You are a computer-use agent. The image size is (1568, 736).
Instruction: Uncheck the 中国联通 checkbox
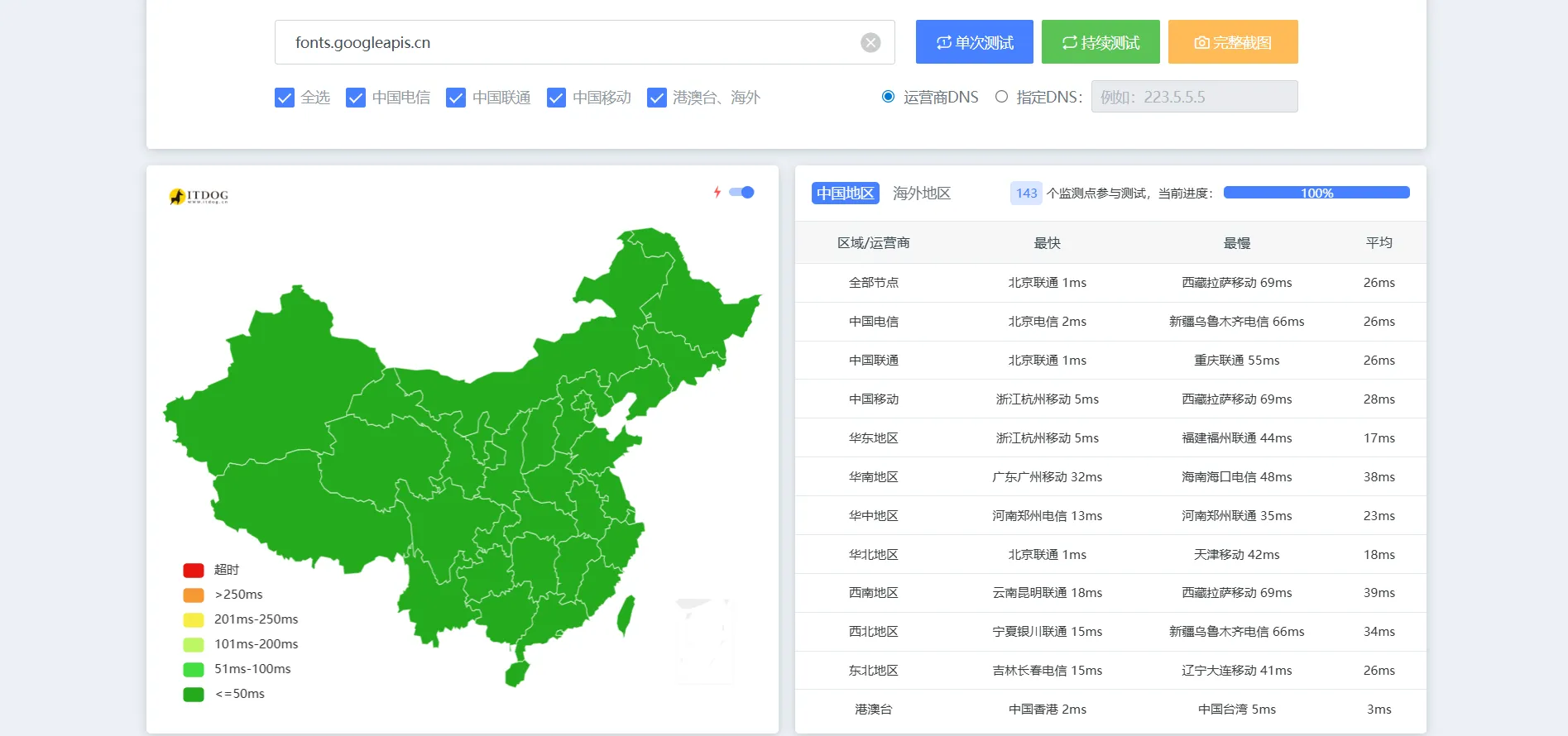(456, 98)
